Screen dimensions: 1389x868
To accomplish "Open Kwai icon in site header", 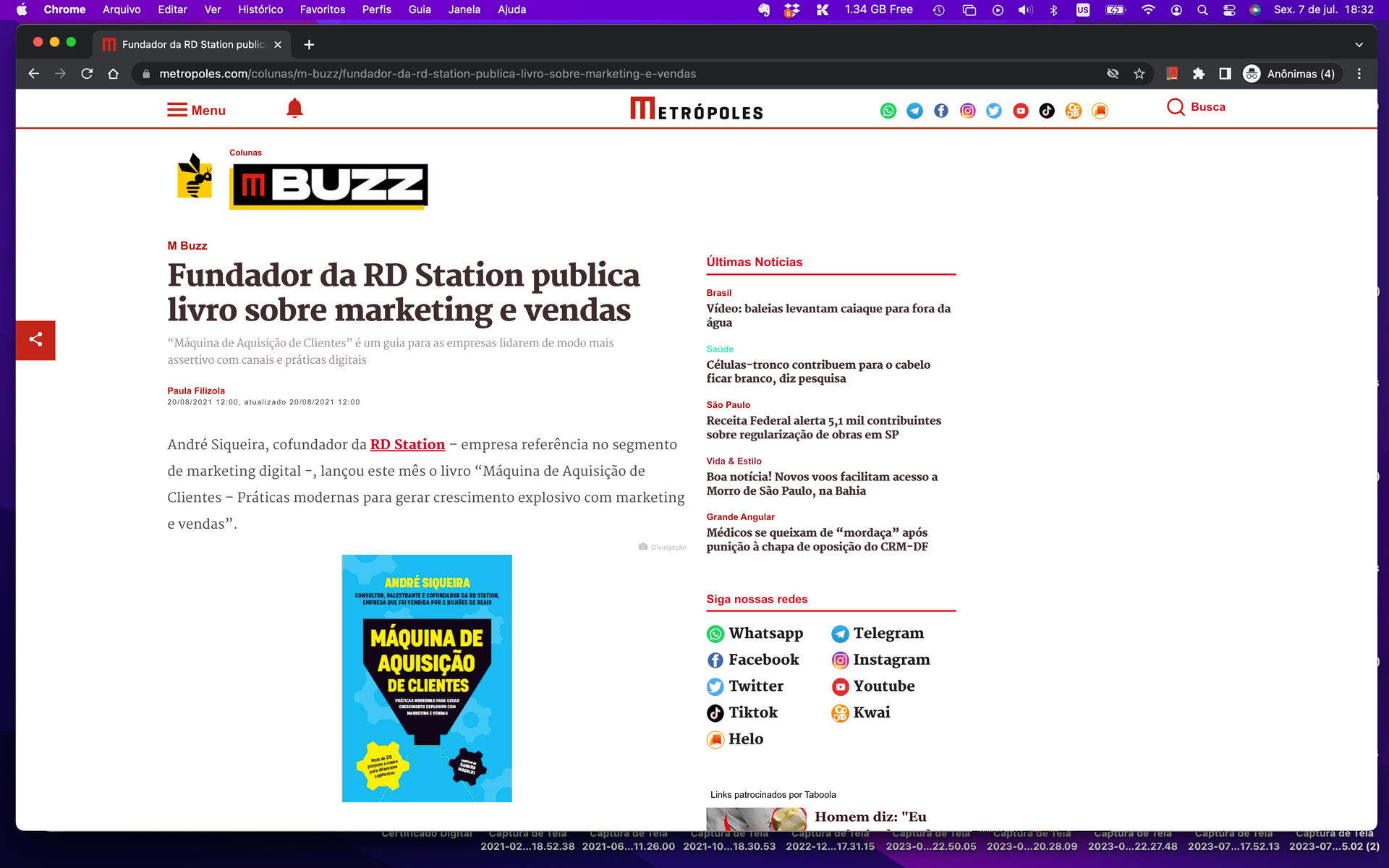I will 1074,111.
